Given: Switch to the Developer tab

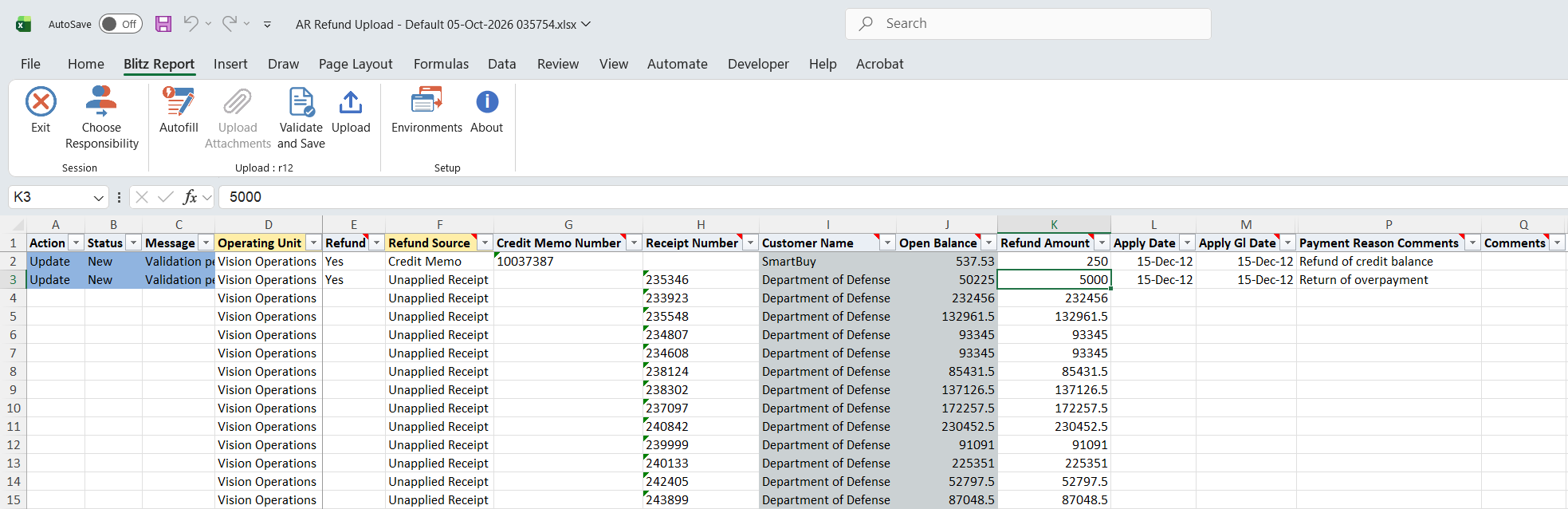Looking at the screenshot, I should point(758,64).
